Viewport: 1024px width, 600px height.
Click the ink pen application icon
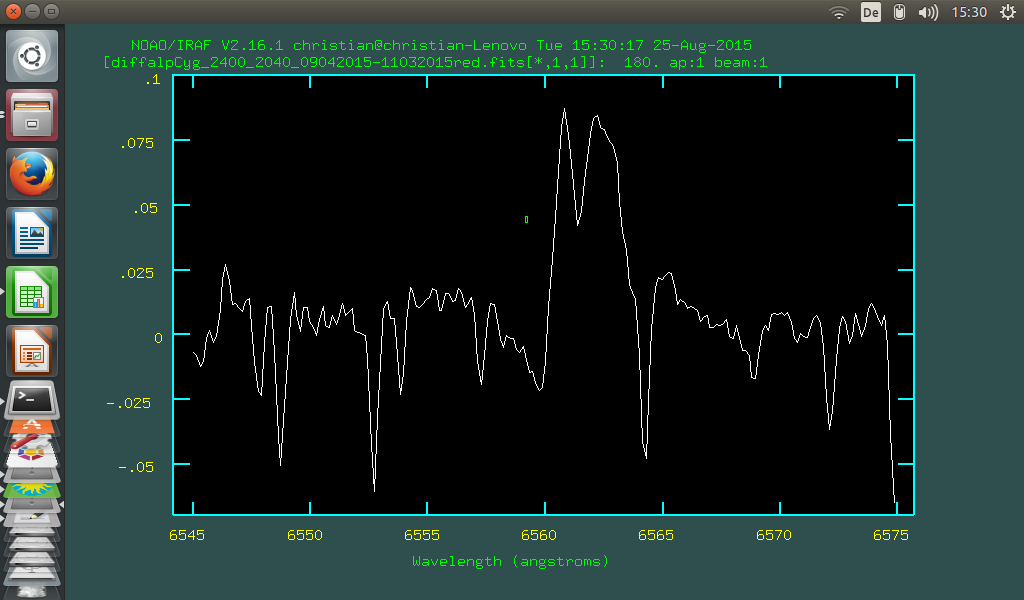click(30, 519)
